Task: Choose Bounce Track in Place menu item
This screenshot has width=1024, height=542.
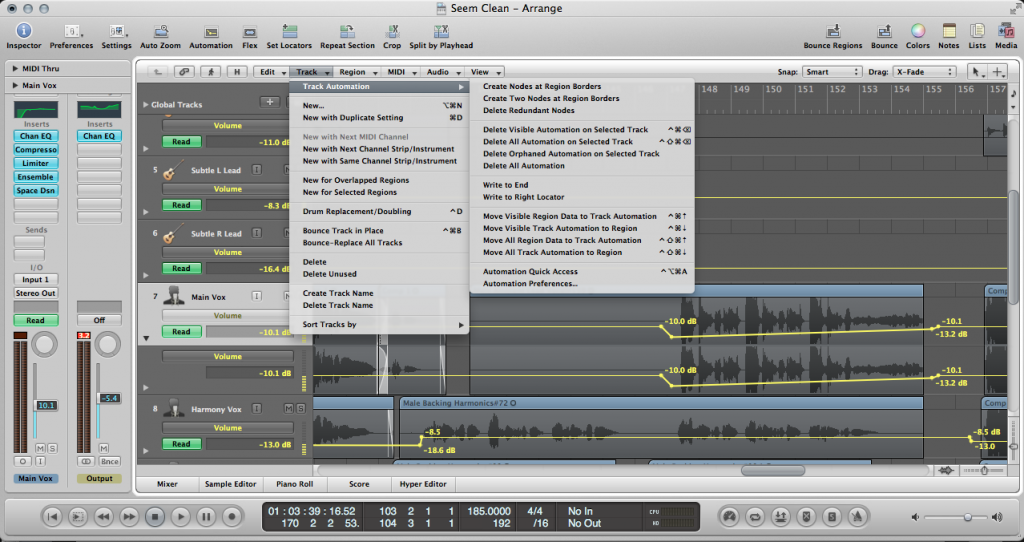Action: (x=343, y=231)
